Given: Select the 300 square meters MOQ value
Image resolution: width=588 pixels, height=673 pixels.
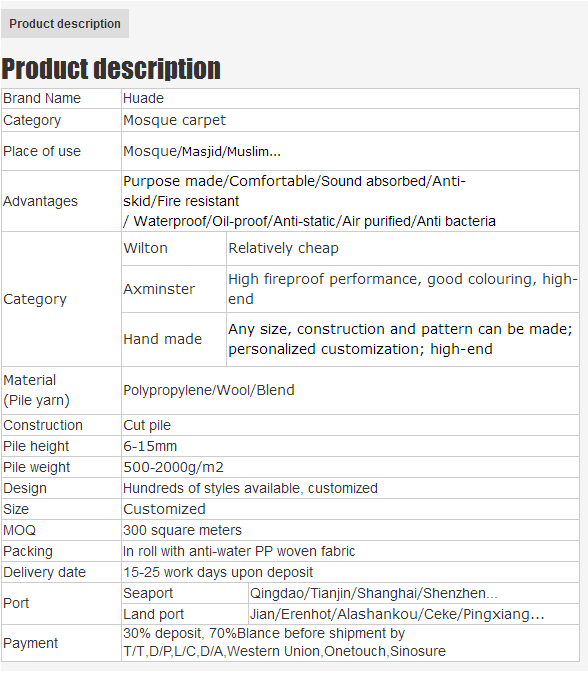Looking at the screenshot, I should (182, 530).
